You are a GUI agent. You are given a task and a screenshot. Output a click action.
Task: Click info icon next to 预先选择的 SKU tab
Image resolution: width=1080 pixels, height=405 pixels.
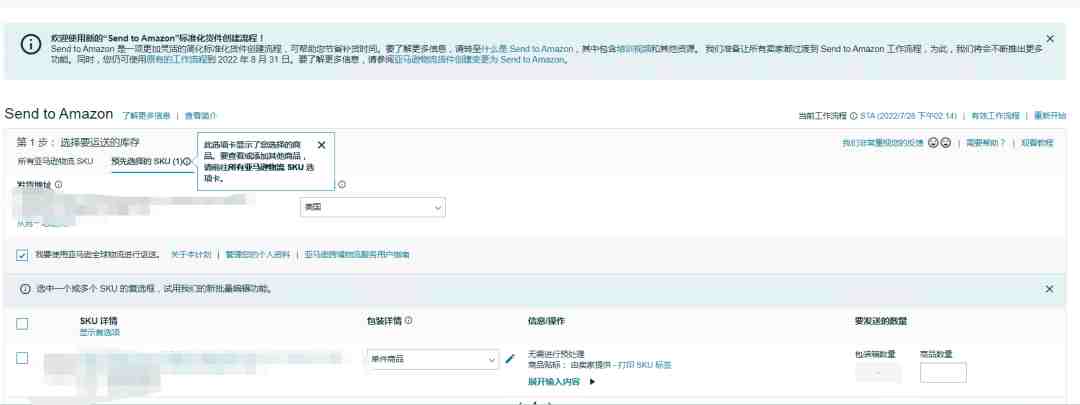187,161
